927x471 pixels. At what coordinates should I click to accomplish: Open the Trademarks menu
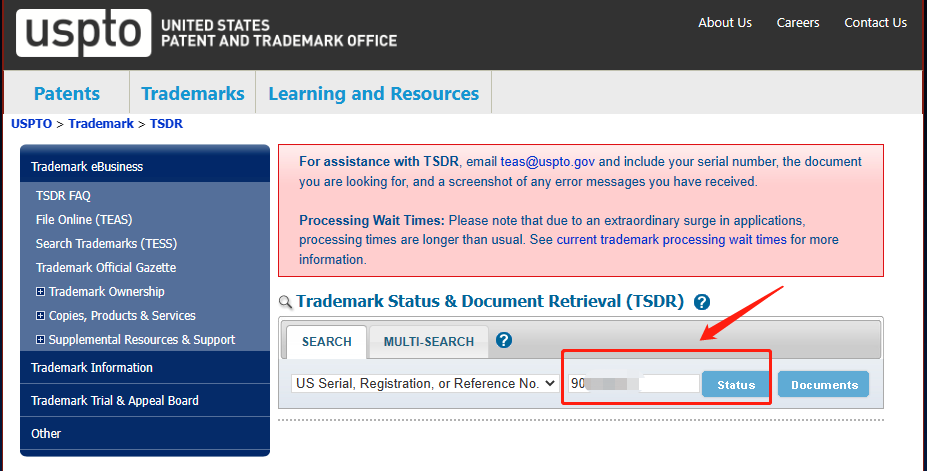(193, 94)
